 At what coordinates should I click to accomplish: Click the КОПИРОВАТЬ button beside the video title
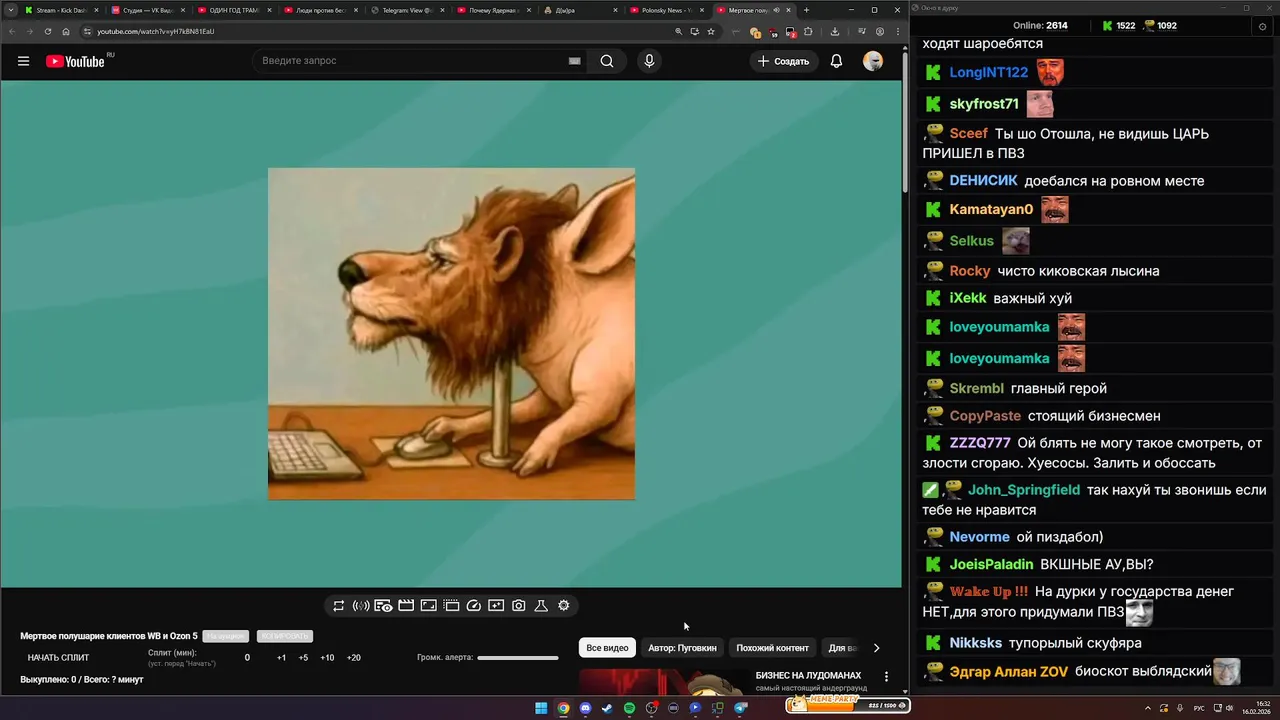285,636
